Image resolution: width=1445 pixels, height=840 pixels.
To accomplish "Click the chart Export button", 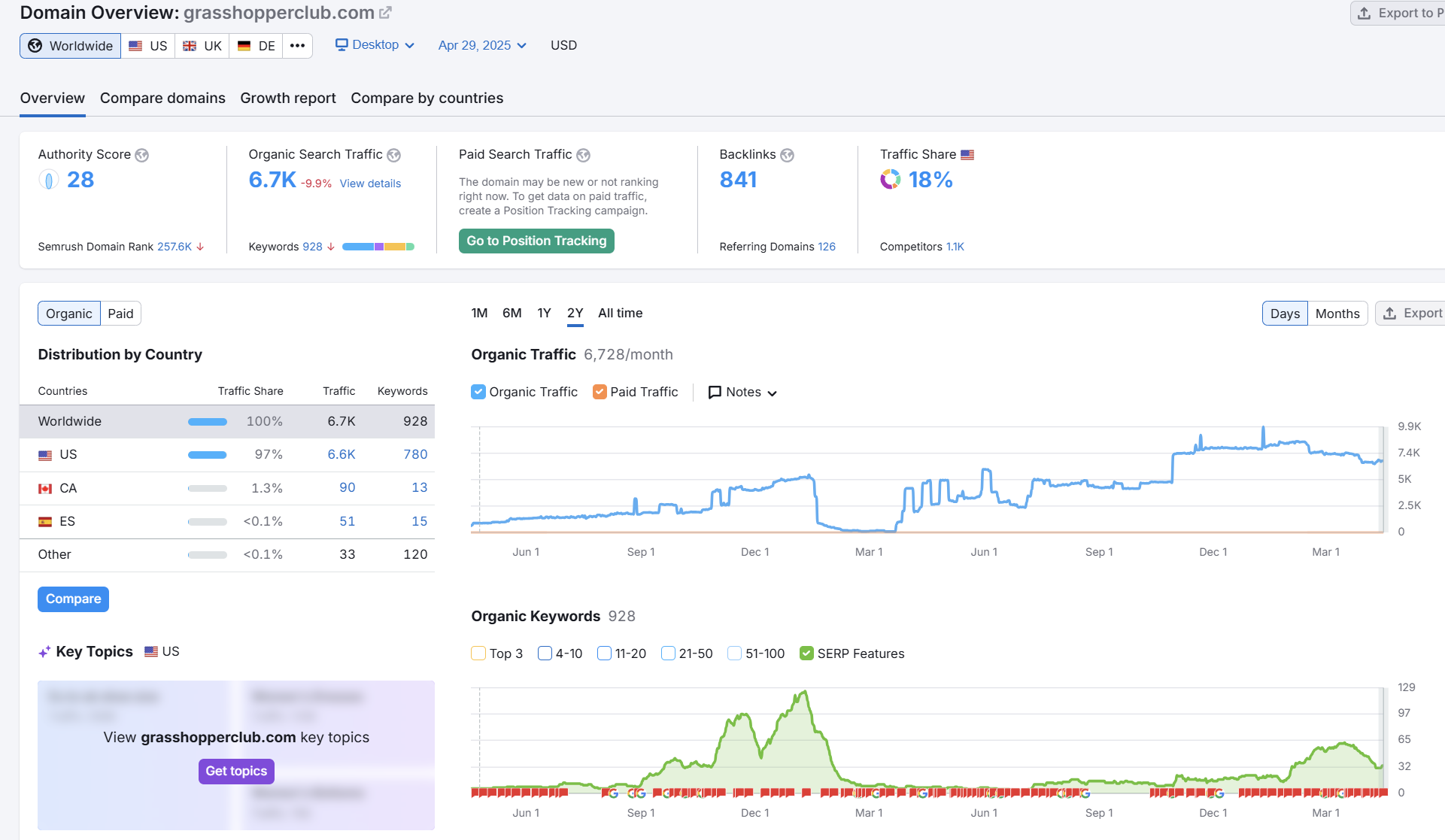I will (1412, 314).
